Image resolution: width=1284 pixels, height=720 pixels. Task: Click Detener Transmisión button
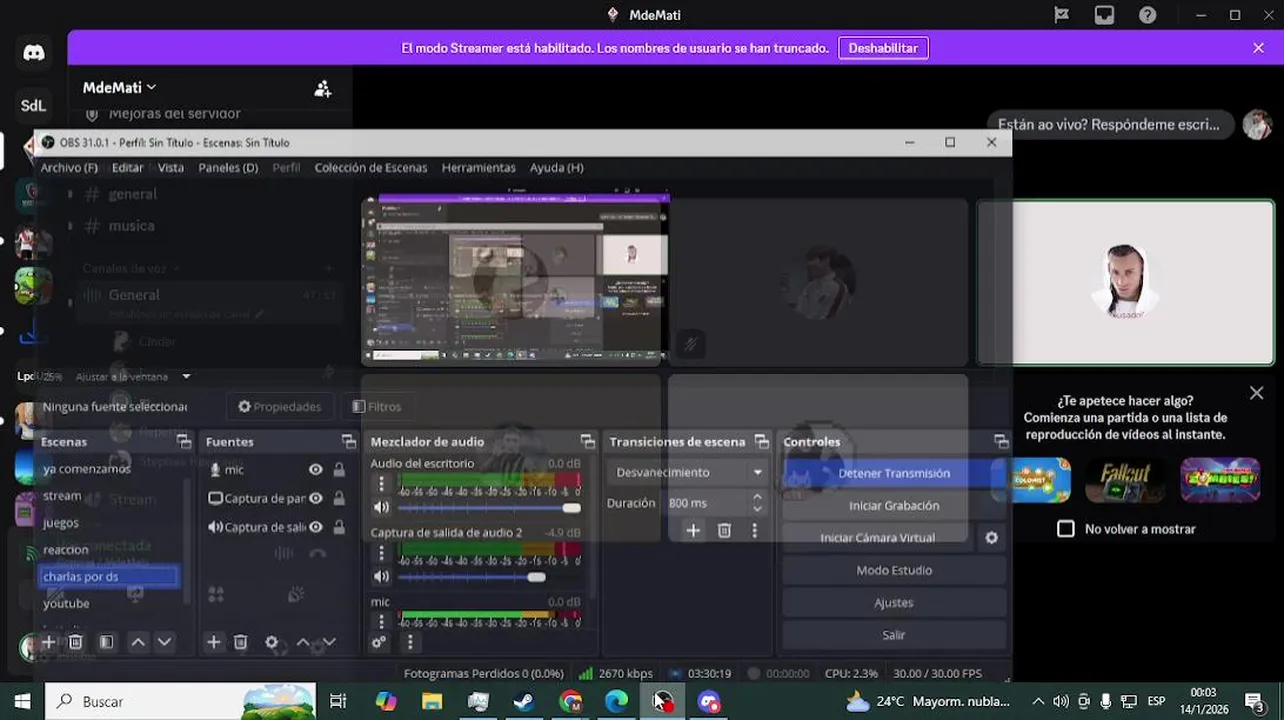[894, 473]
